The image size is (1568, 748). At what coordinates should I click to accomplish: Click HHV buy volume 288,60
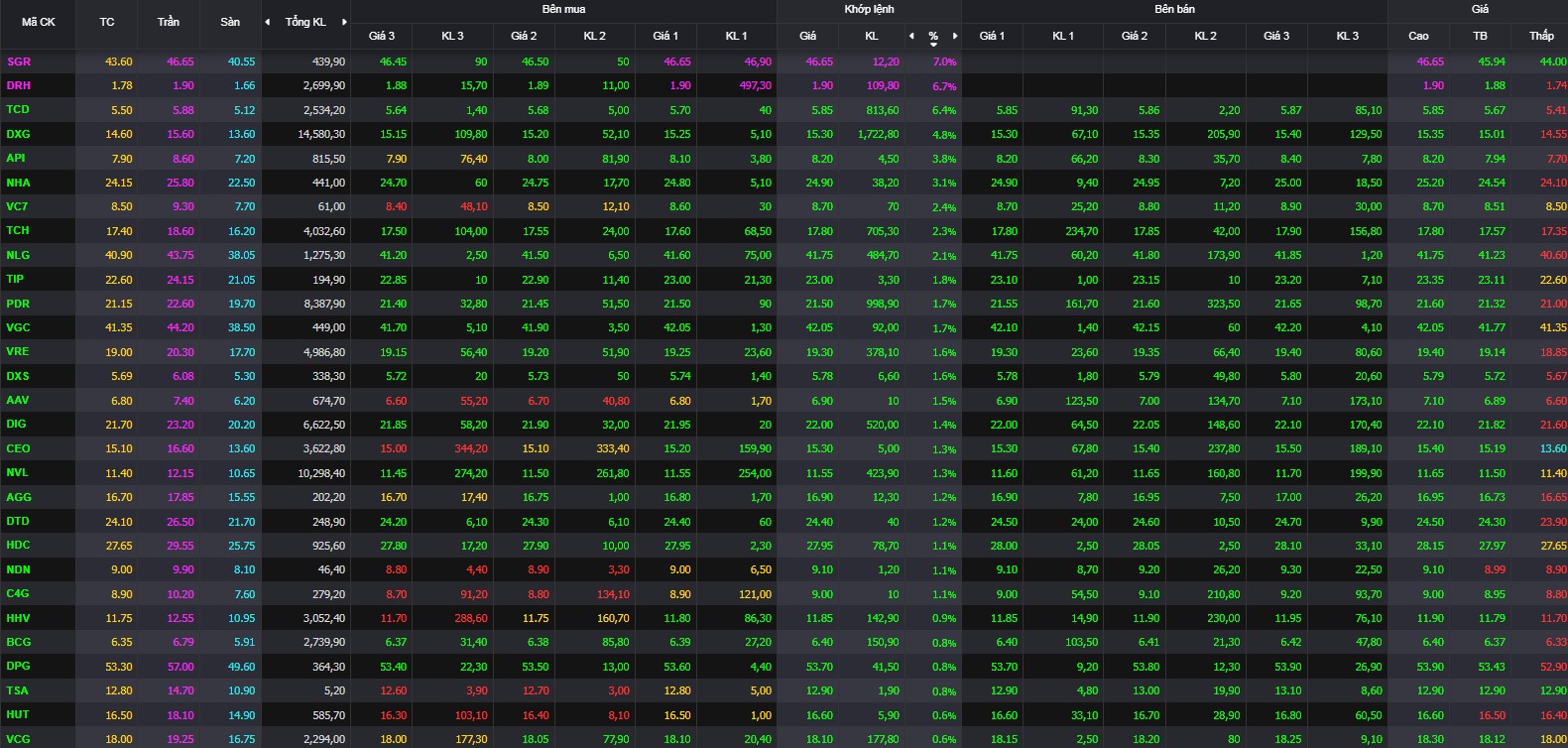[x=470, y=618]
